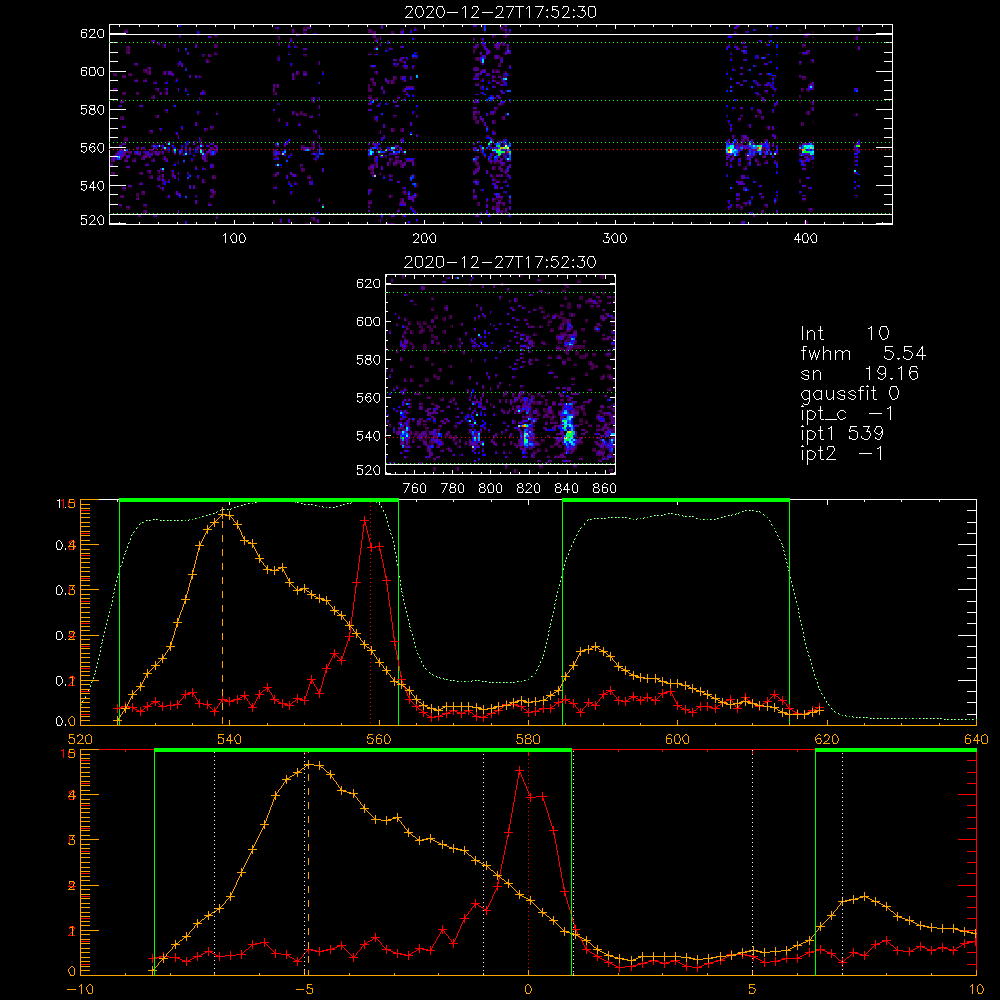
Task: Click x-axis label 10 on bottom plot
Action: pos(976,990)
